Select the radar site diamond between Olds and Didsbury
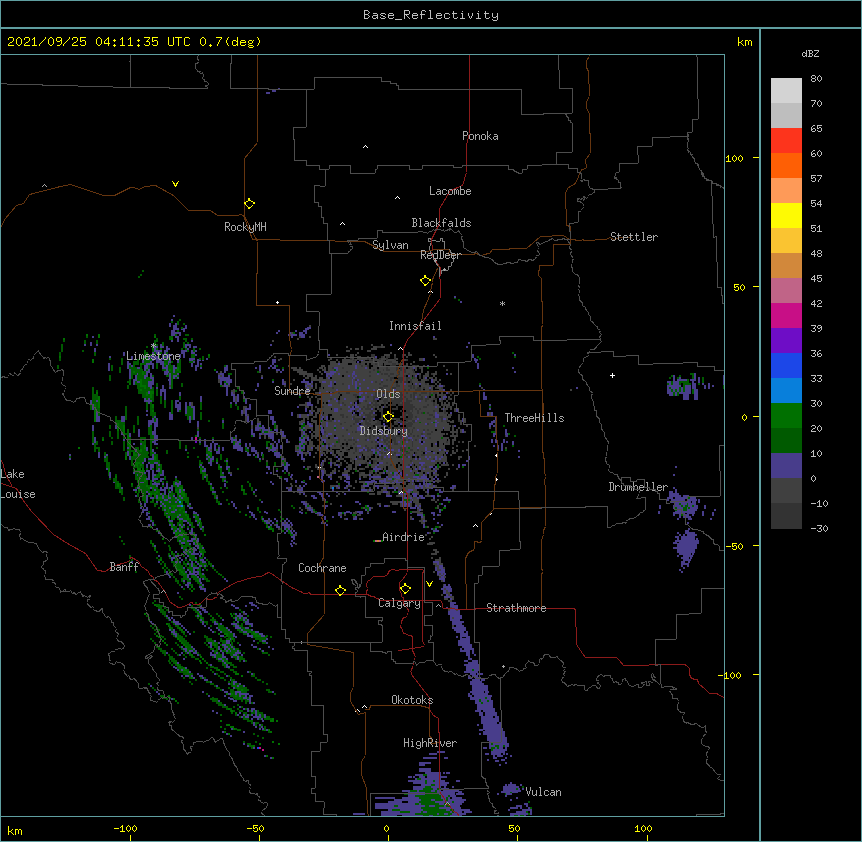The image size is (862, 842). coord(388,416)
